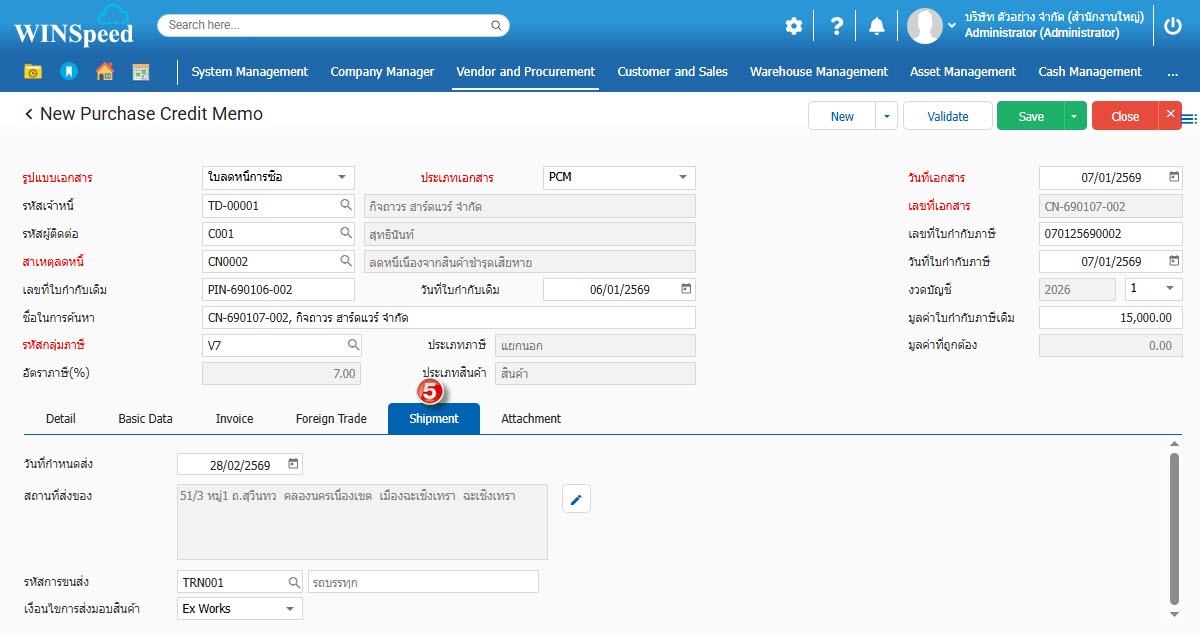1200x635 pixels.
Task: Open the settings gear icon
Action: (793, 26)
